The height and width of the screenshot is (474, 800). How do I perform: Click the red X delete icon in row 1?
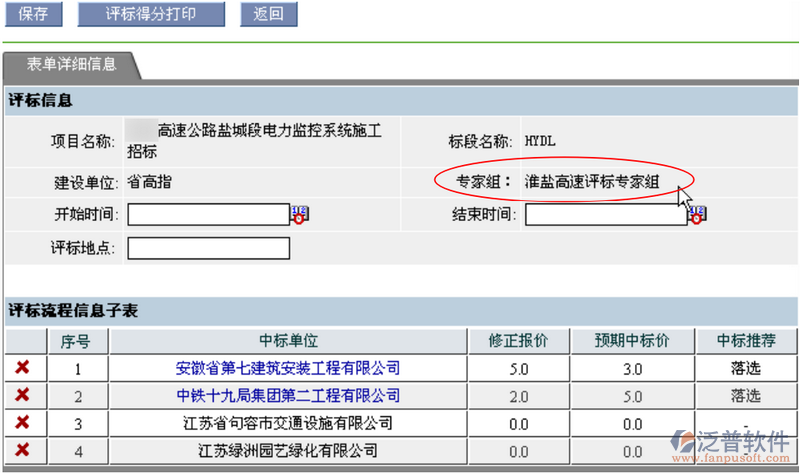click(22, 368)
